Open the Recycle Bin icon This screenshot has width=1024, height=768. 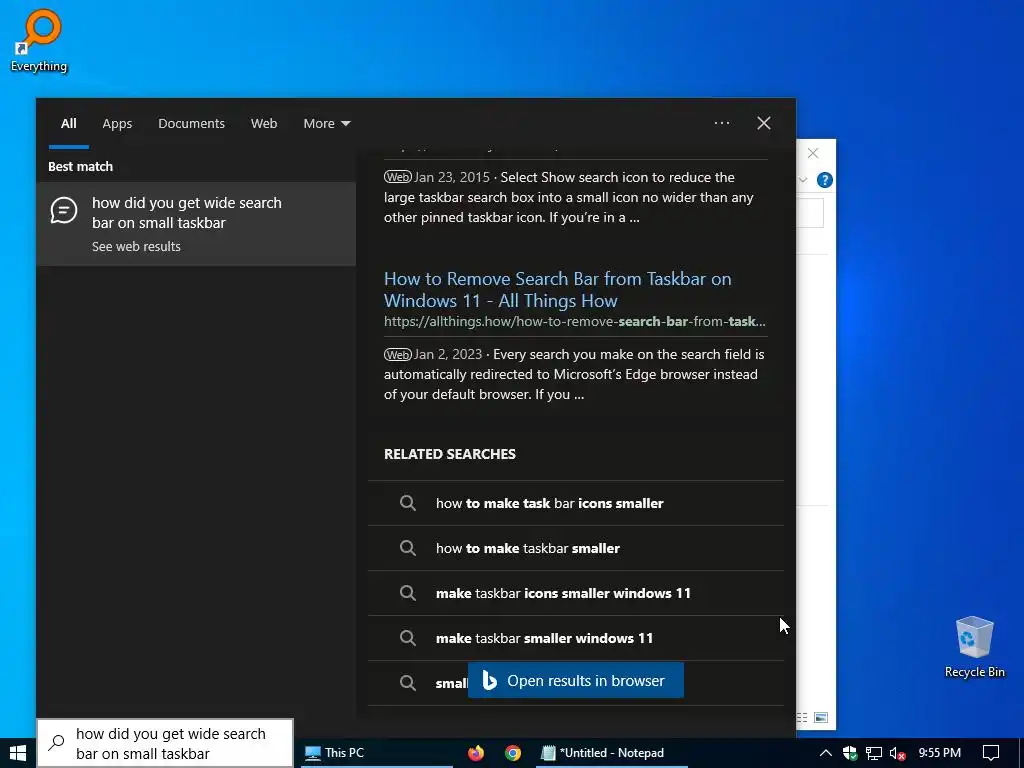974,647
